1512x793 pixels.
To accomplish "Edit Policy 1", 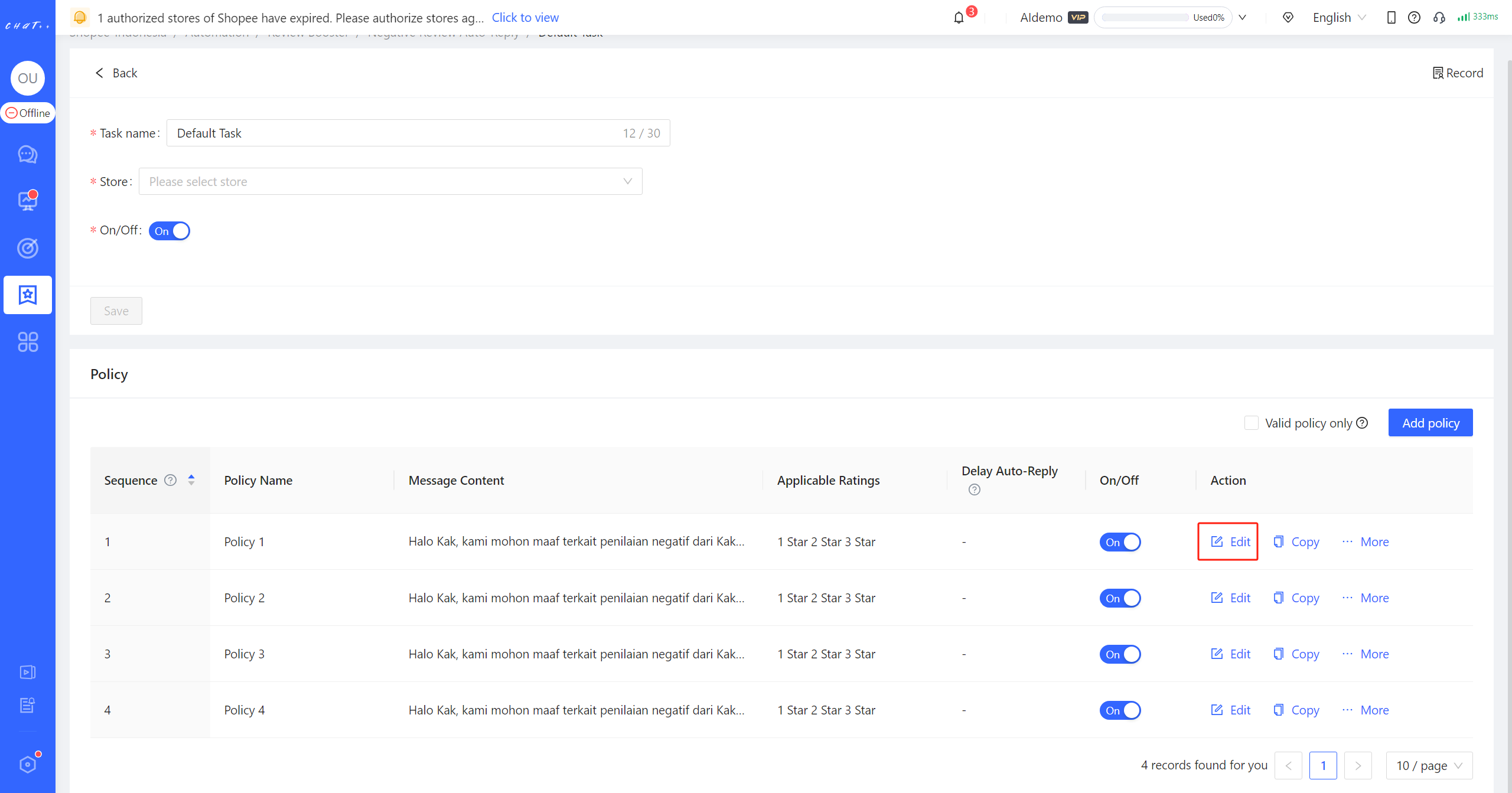I will [x=1231, y=541].
